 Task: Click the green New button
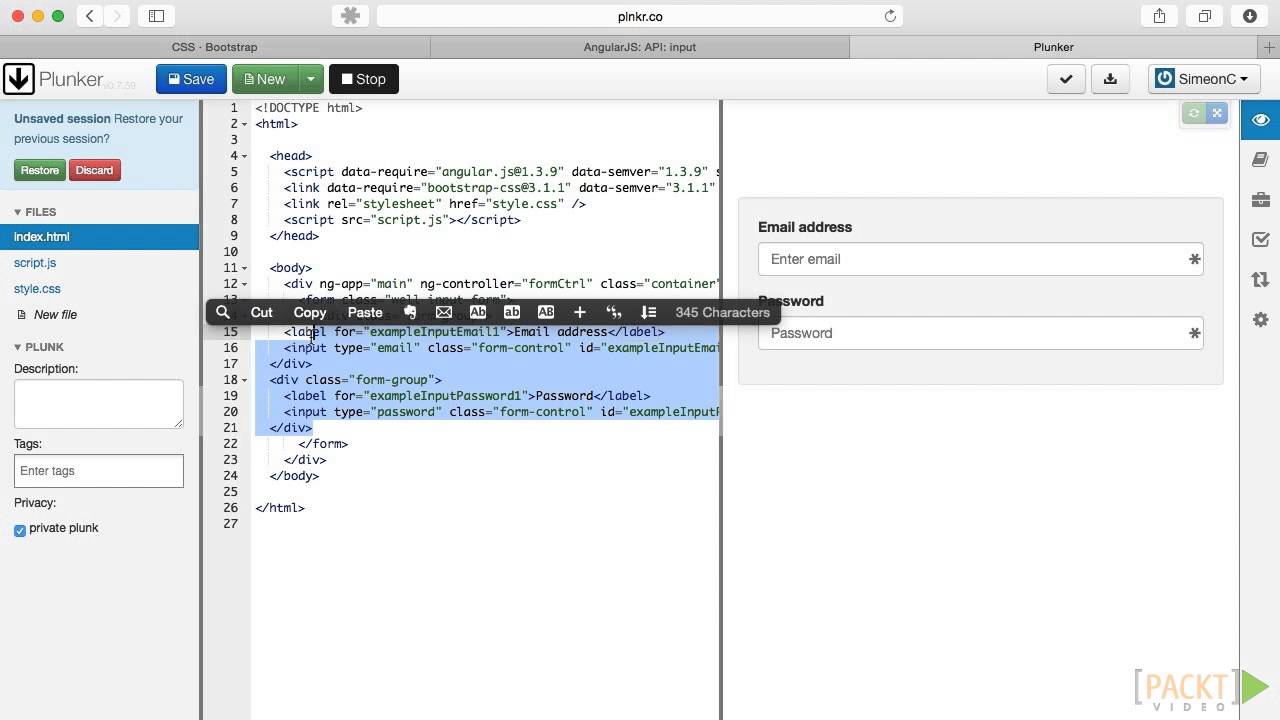265,79
